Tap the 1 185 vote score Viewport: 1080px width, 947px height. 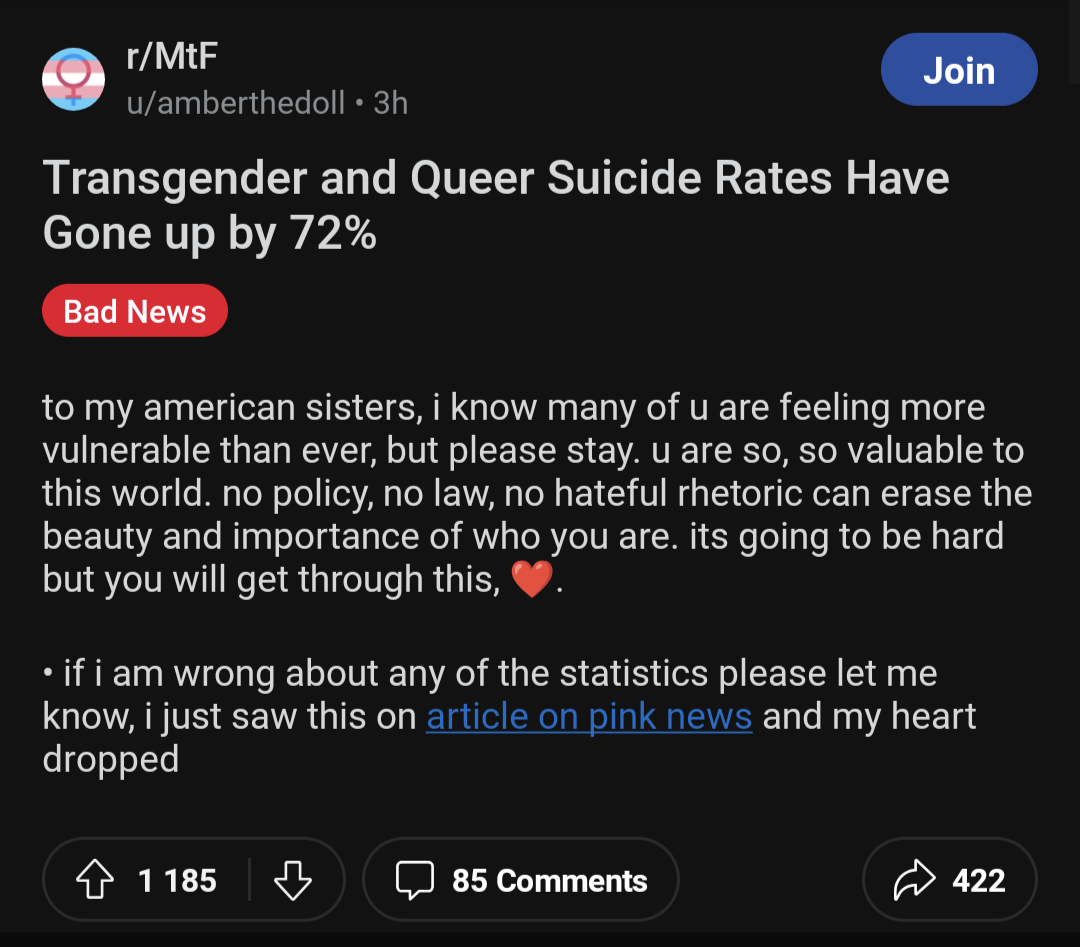[x=177, y=880]
